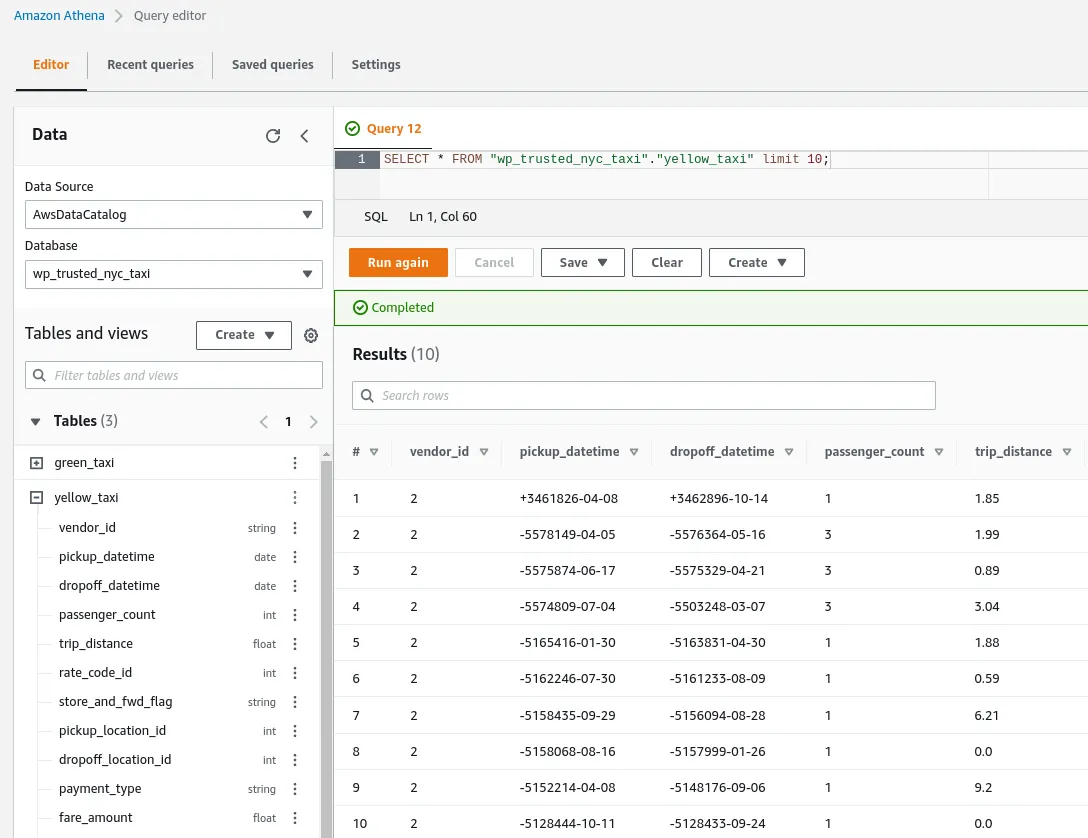Open trip_distance column kebab menu in tree

tap(295, 644)
